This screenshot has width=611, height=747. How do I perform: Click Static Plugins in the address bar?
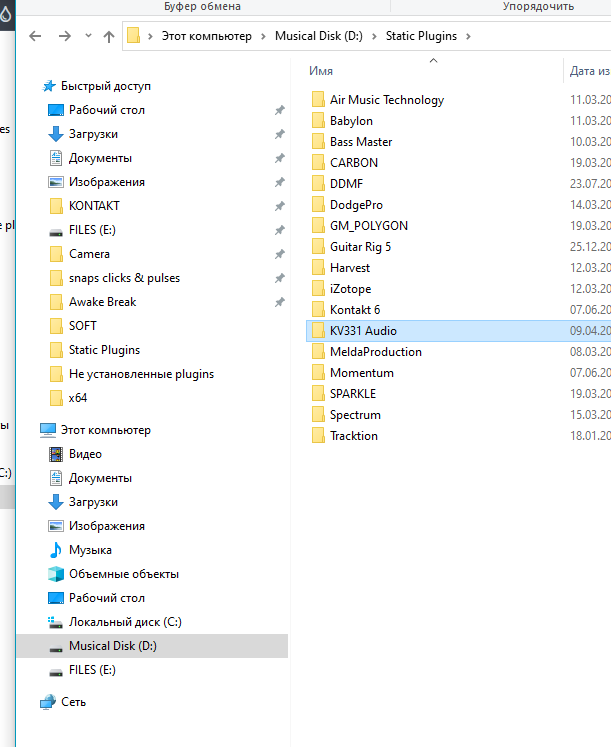tap(421, 36)
